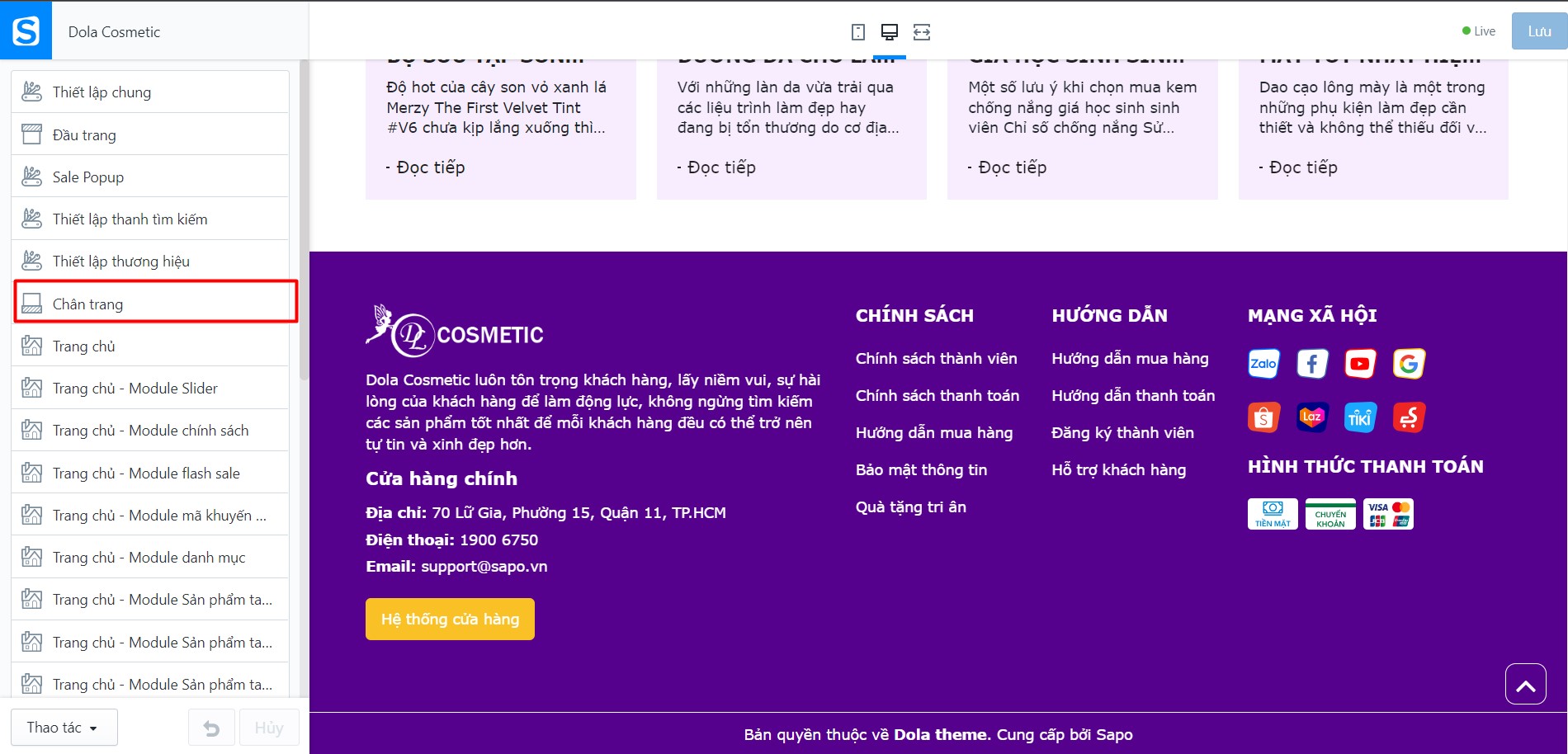Open the Trang chủ section
Screen dimensions: 1568x754
pos(150,346)
